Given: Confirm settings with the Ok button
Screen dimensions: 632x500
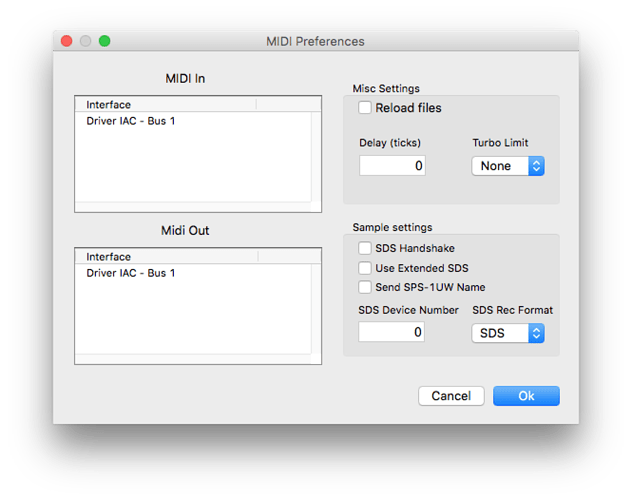Looking at the screenshot, I should [x=526, y=396].
